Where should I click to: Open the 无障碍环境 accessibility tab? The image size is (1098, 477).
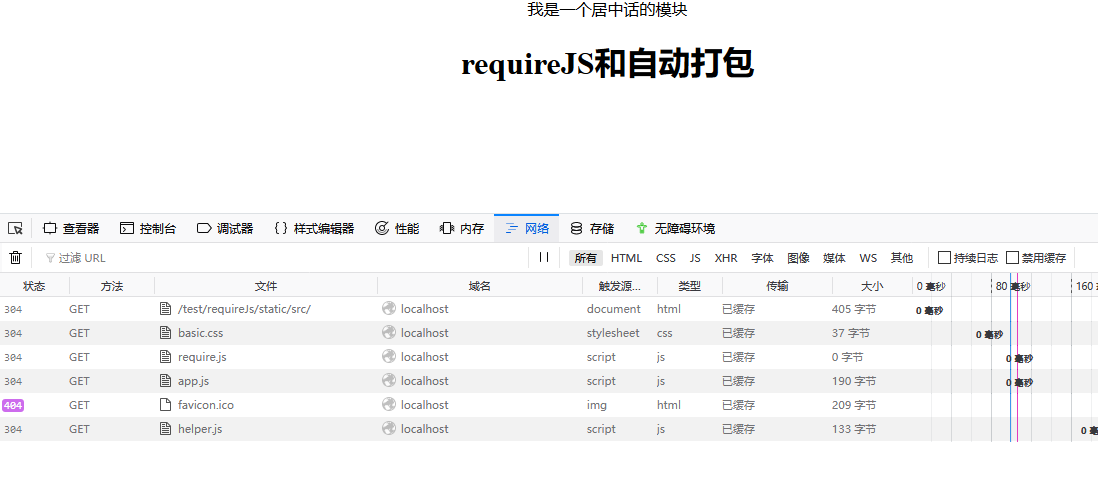675,228
